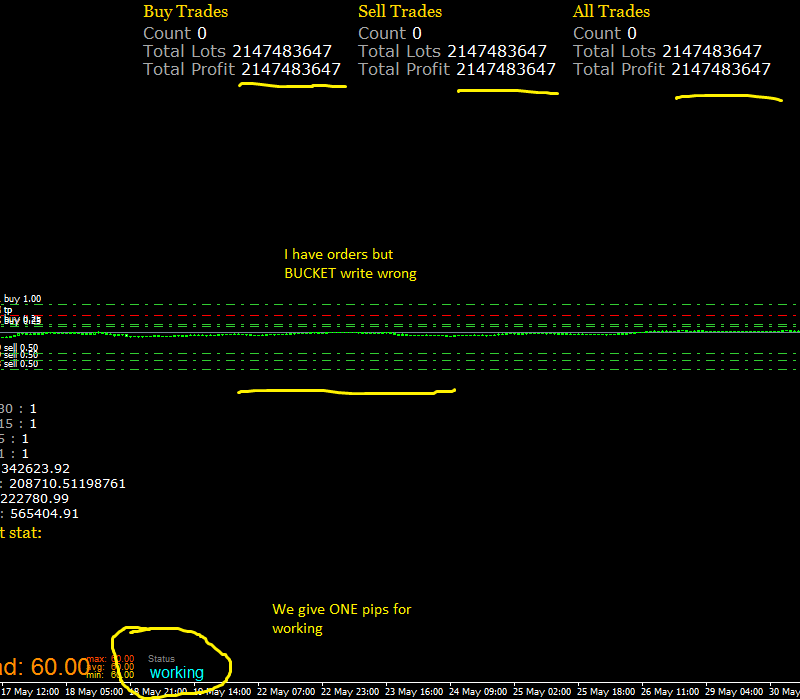Click the orange 60.00 spread value
Image resolution: width=800 pixels, height=700 pixels.
[60, 667]
